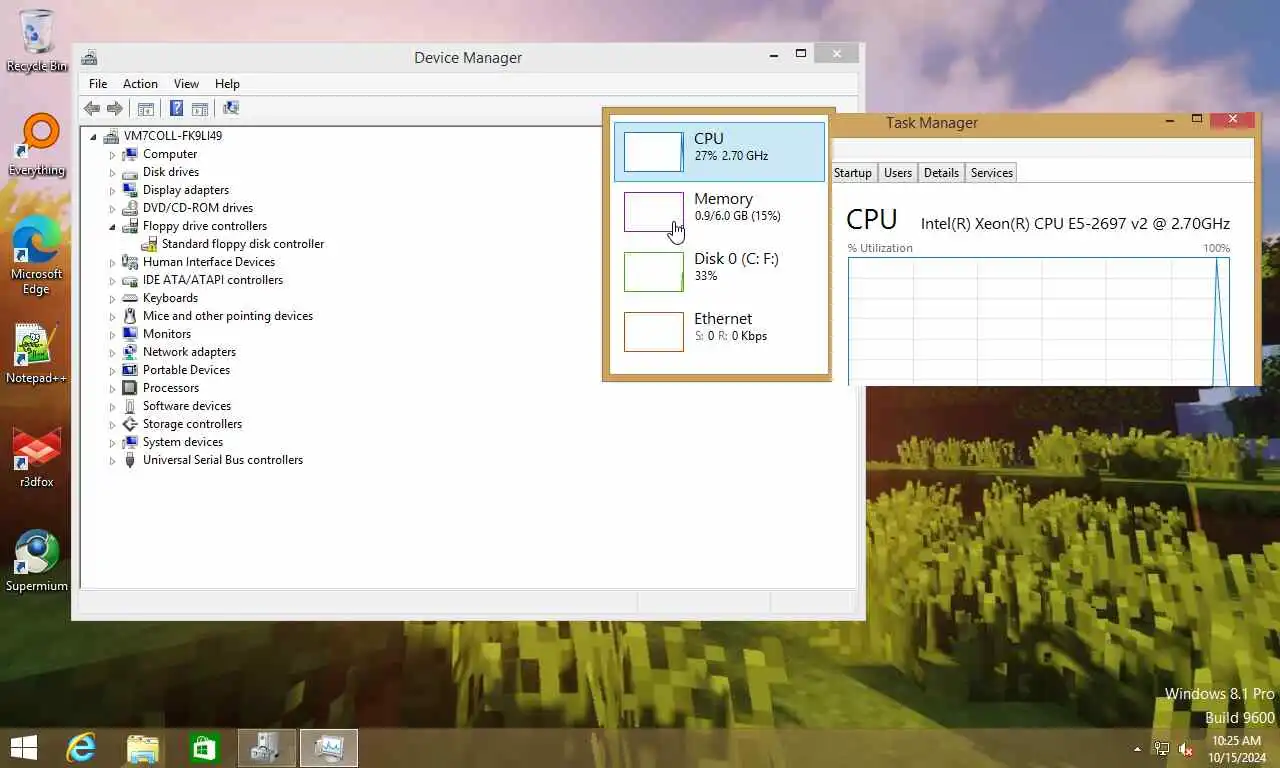Open the Microsoft Edge desktop shortcut

click(x=37, y=256)
